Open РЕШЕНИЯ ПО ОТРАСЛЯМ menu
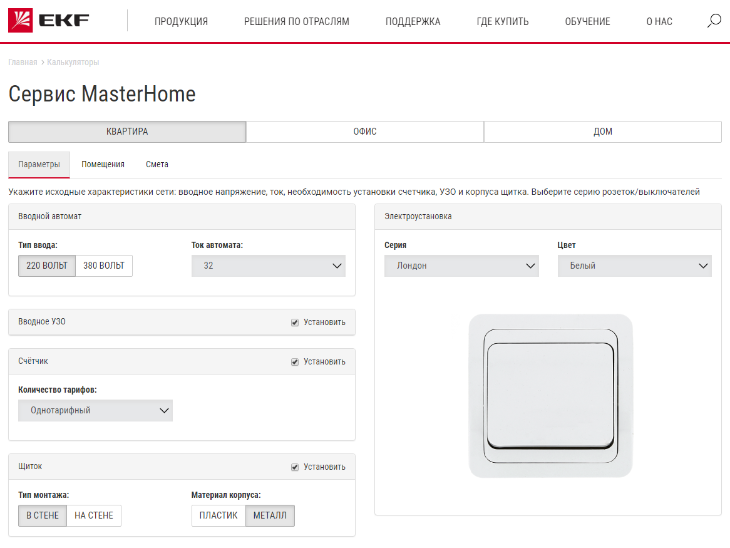The image size is (730, 548). 297,21
